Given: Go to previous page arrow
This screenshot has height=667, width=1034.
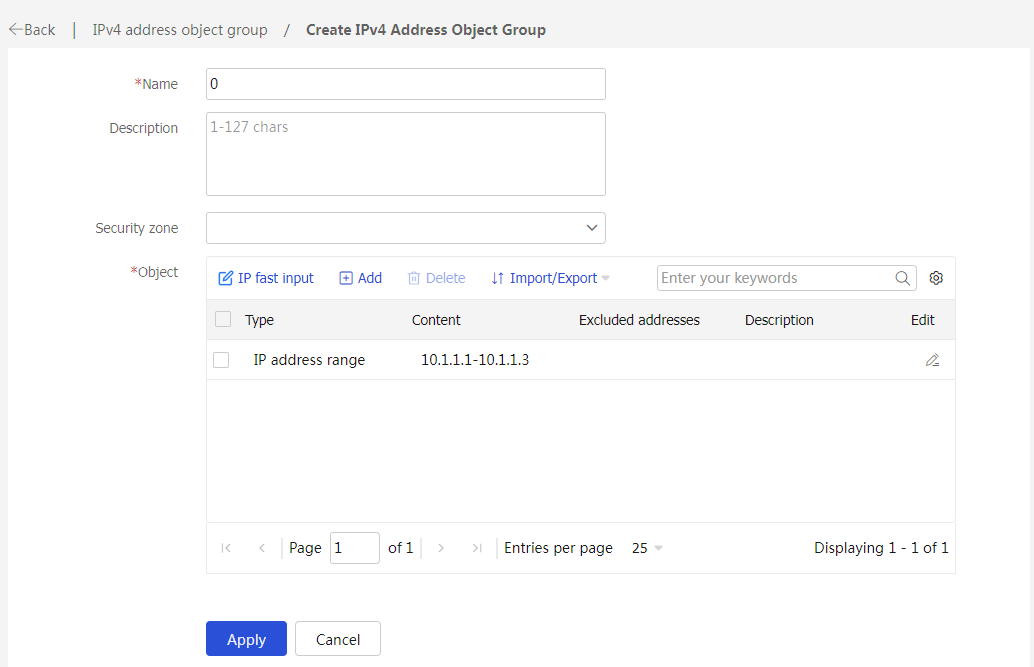Looking at the screenshot, I should [262, 548].
